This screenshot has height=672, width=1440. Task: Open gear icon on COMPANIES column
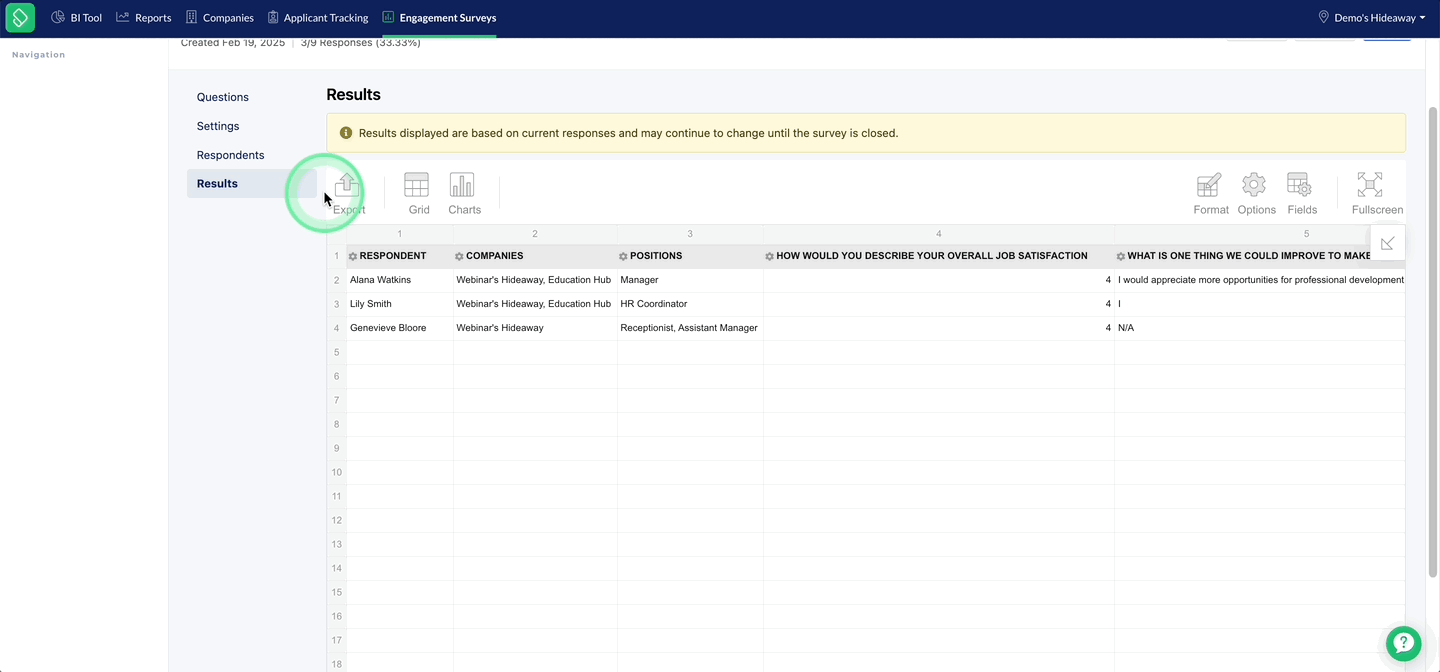coord(459,257)
